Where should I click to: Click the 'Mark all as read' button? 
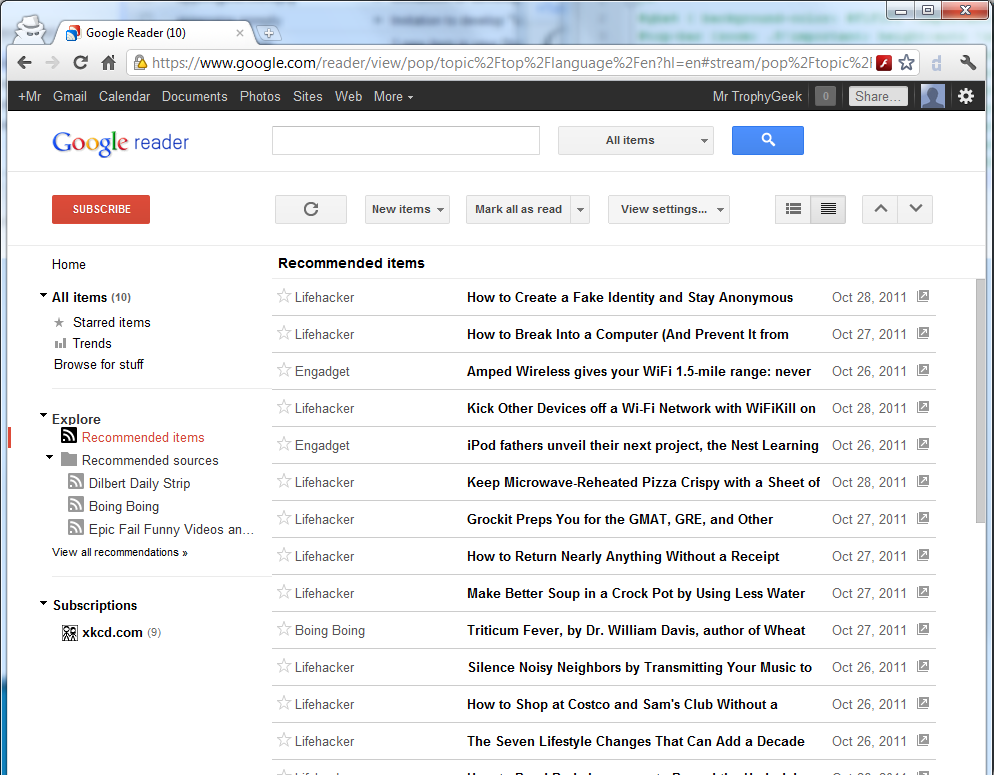pyautogui.click(x=519, y=209)
